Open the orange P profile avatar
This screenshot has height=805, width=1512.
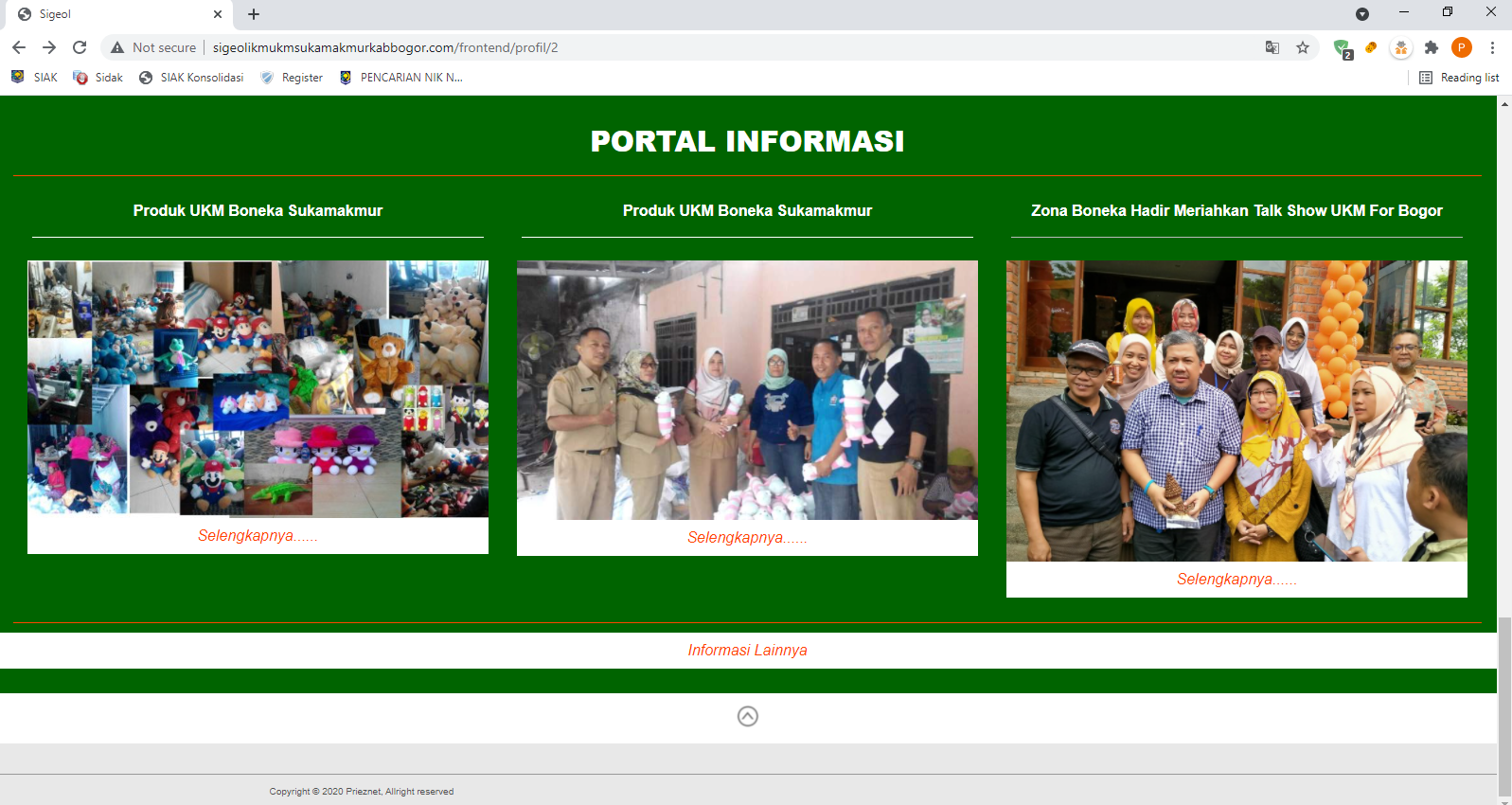pos(1462,47)
